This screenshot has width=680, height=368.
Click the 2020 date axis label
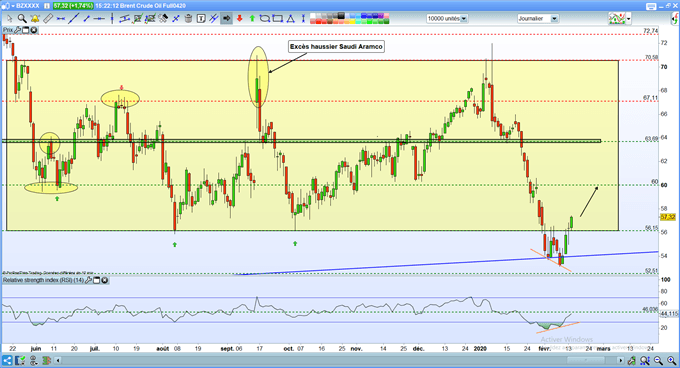point(480,348)
